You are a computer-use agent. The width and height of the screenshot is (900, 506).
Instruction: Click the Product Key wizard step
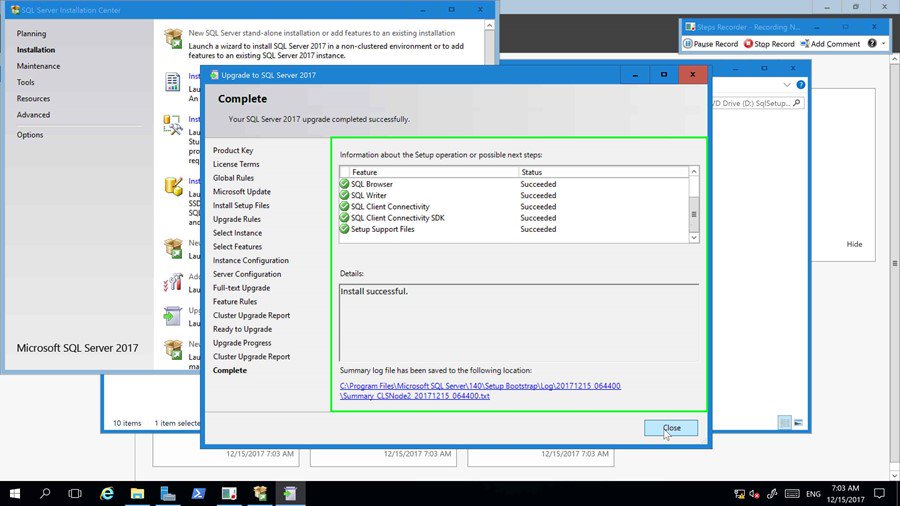click(x=233, y=150)
